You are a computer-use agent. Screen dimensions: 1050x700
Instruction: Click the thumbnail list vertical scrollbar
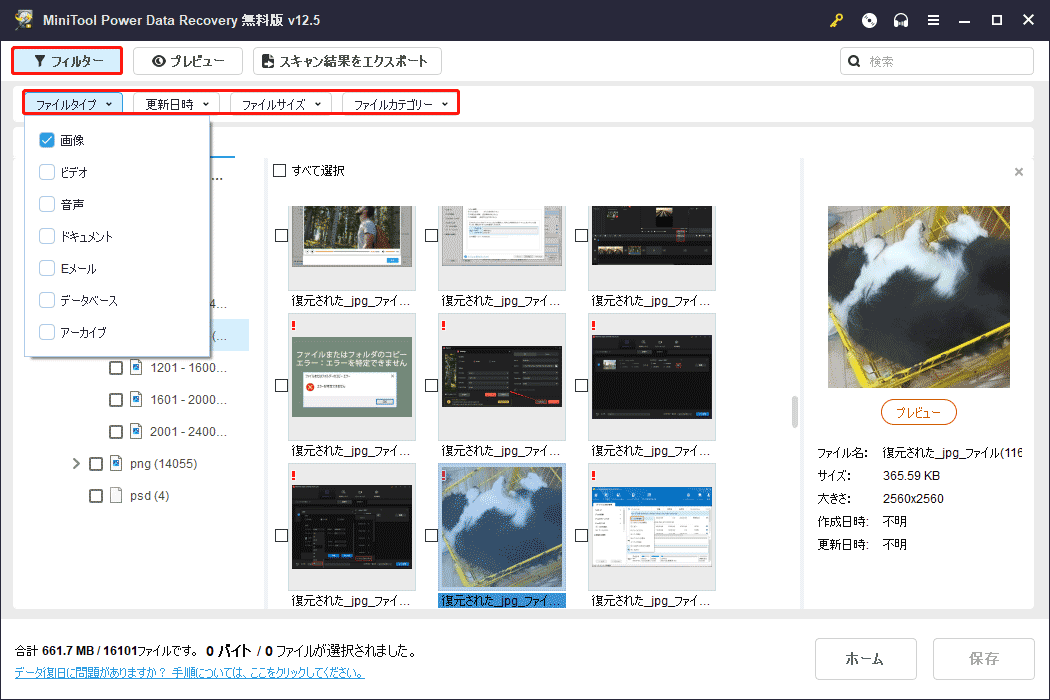pos(795,411)
